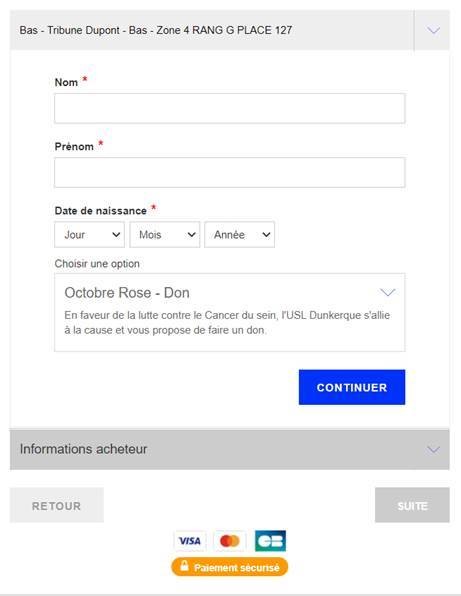Open the Jour dropdown
Screen dimensions: 461x596
click(89, 235)
